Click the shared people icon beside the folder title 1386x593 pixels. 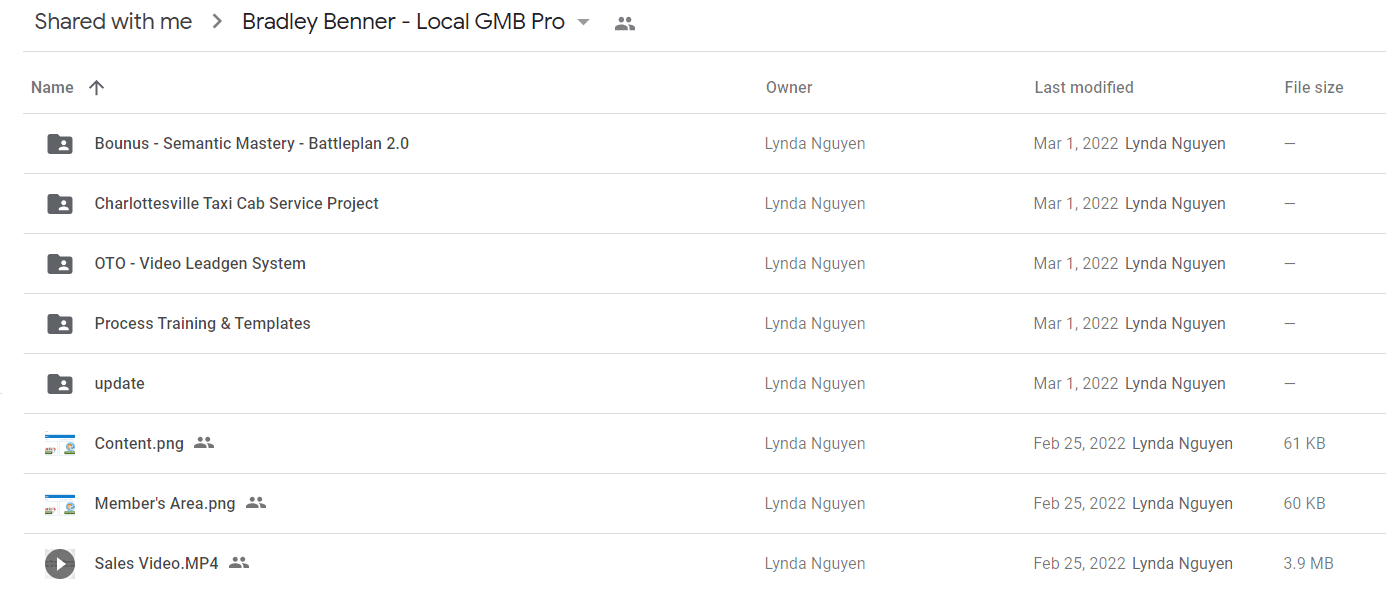tap(625, 23)
